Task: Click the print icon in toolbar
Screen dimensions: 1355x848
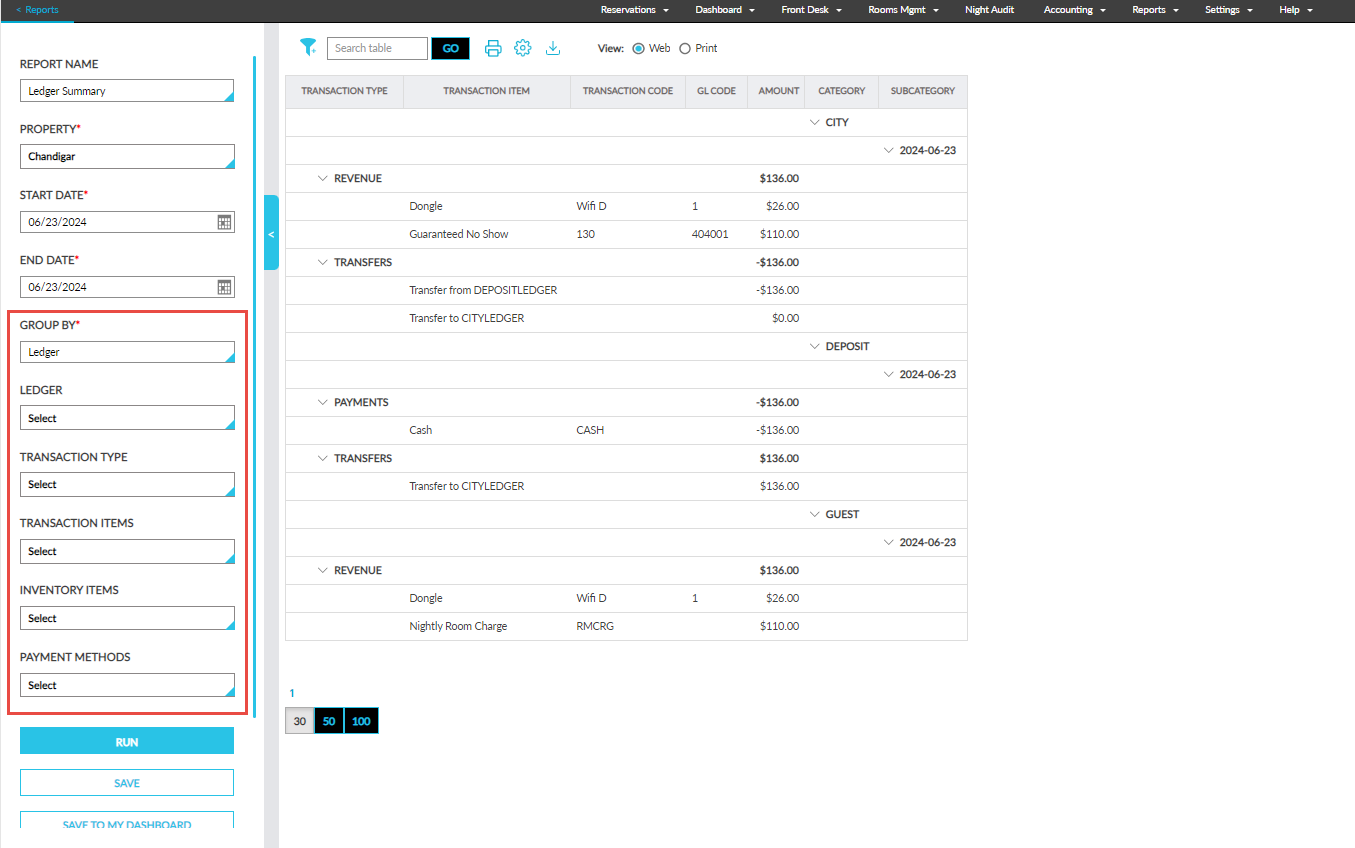Action: [x=493, y=48]
